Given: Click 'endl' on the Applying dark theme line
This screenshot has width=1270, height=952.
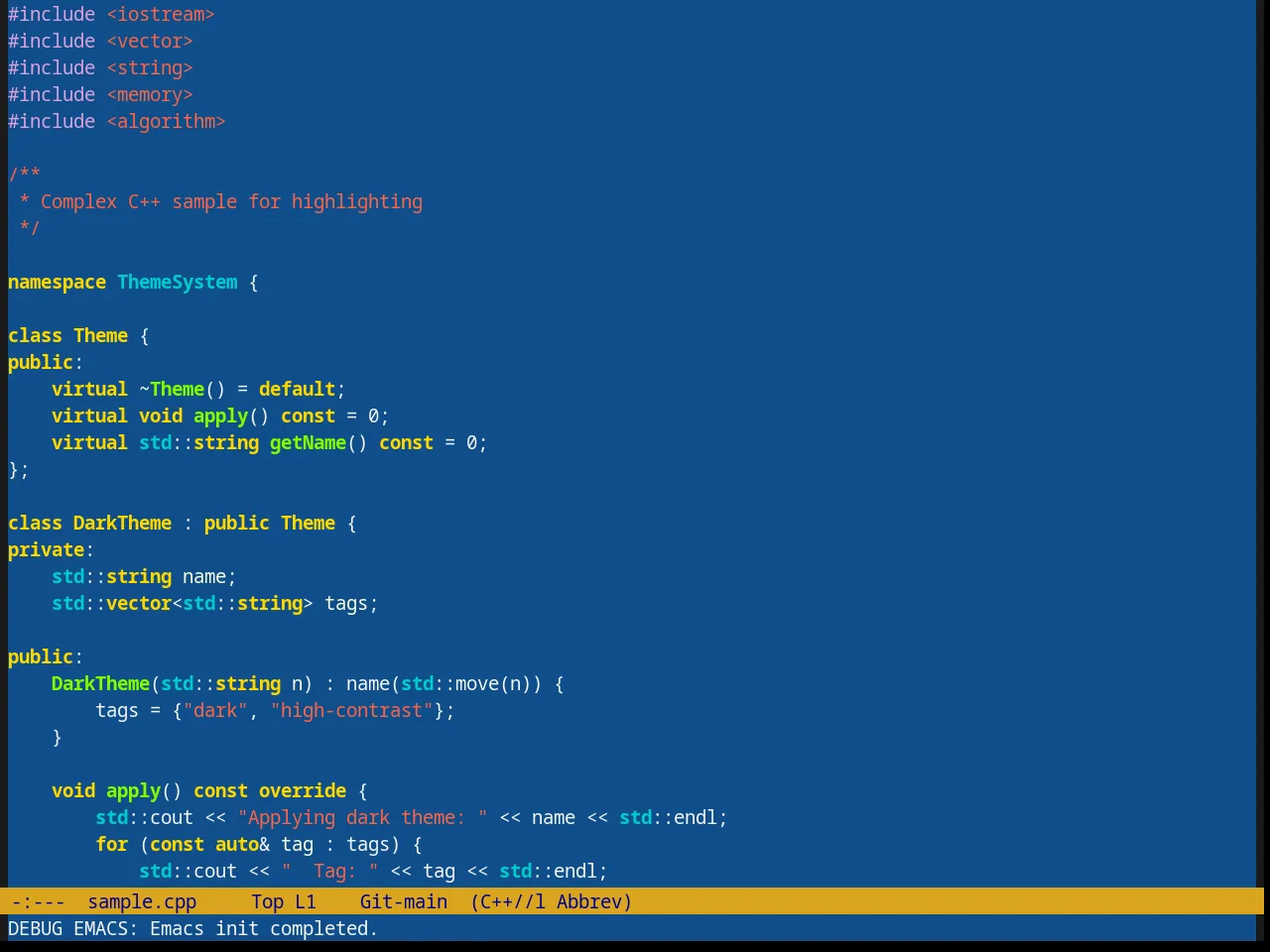Looking at the screenshot, I should coord(696,817).
